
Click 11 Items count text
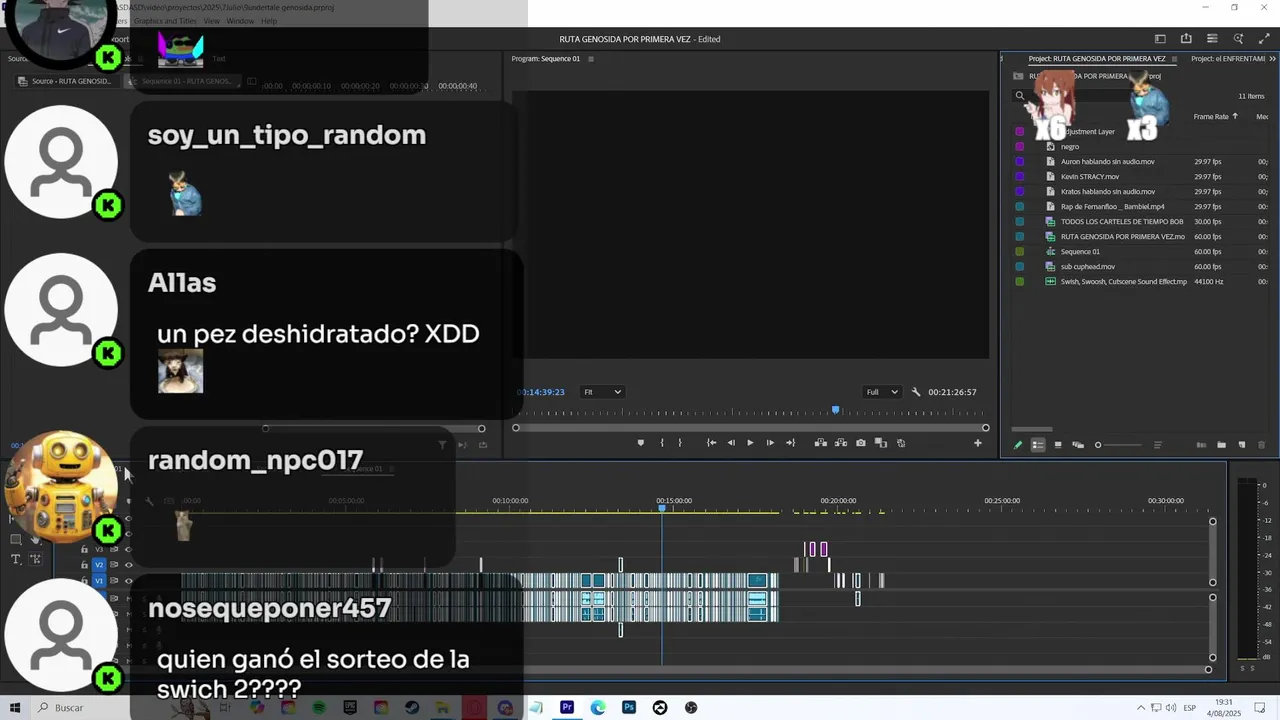coord(1251,97)
